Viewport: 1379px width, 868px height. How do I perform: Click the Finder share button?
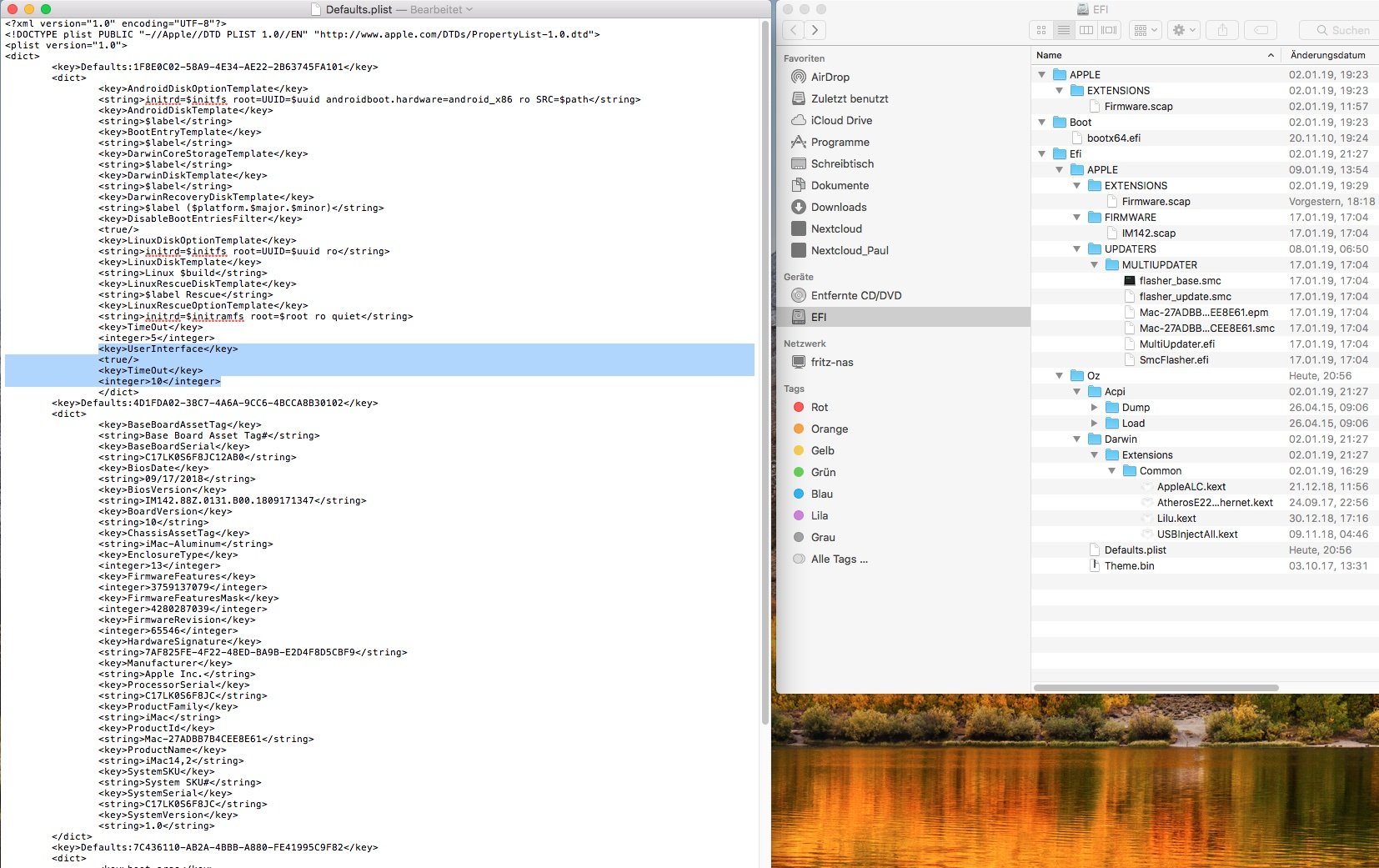[1222, 30]
